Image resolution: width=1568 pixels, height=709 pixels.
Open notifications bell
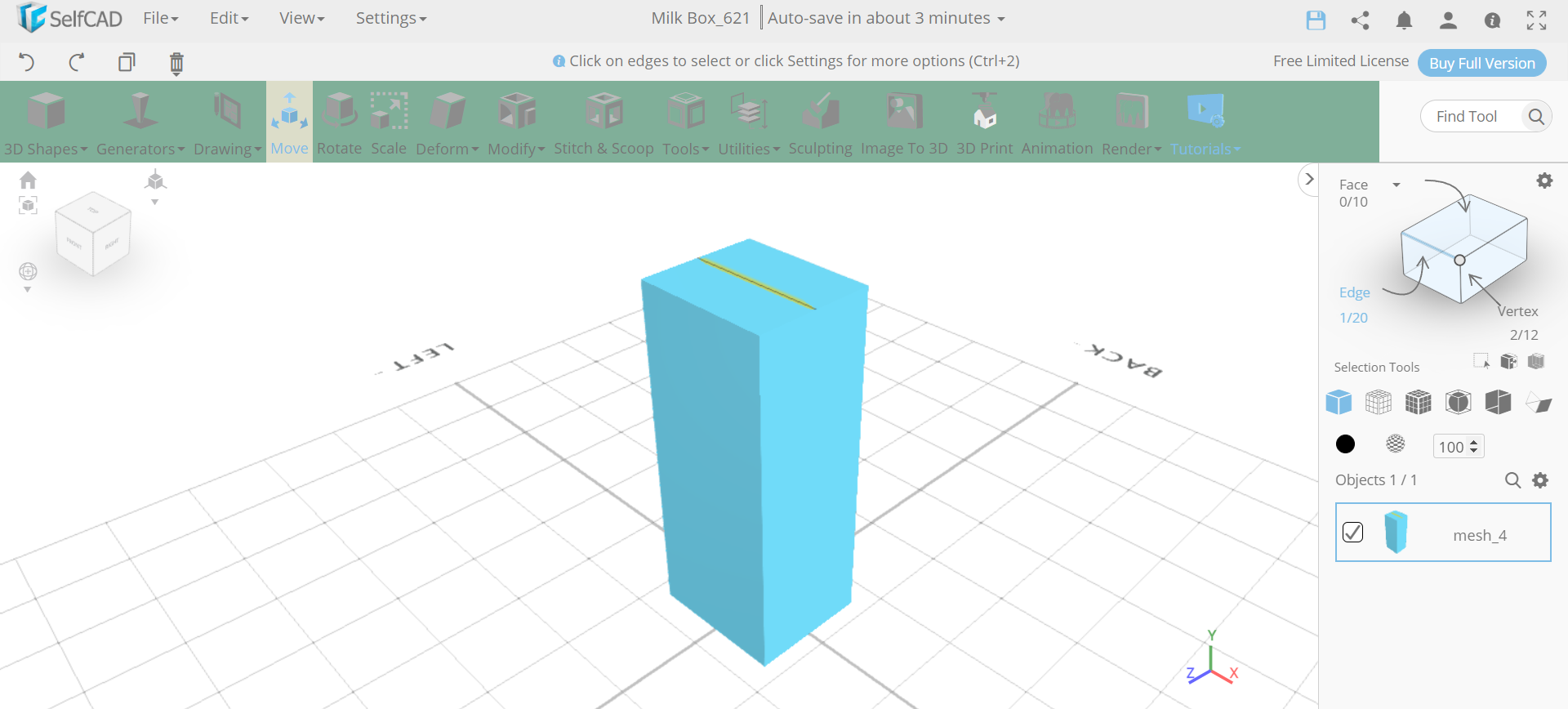point(1404,20)
